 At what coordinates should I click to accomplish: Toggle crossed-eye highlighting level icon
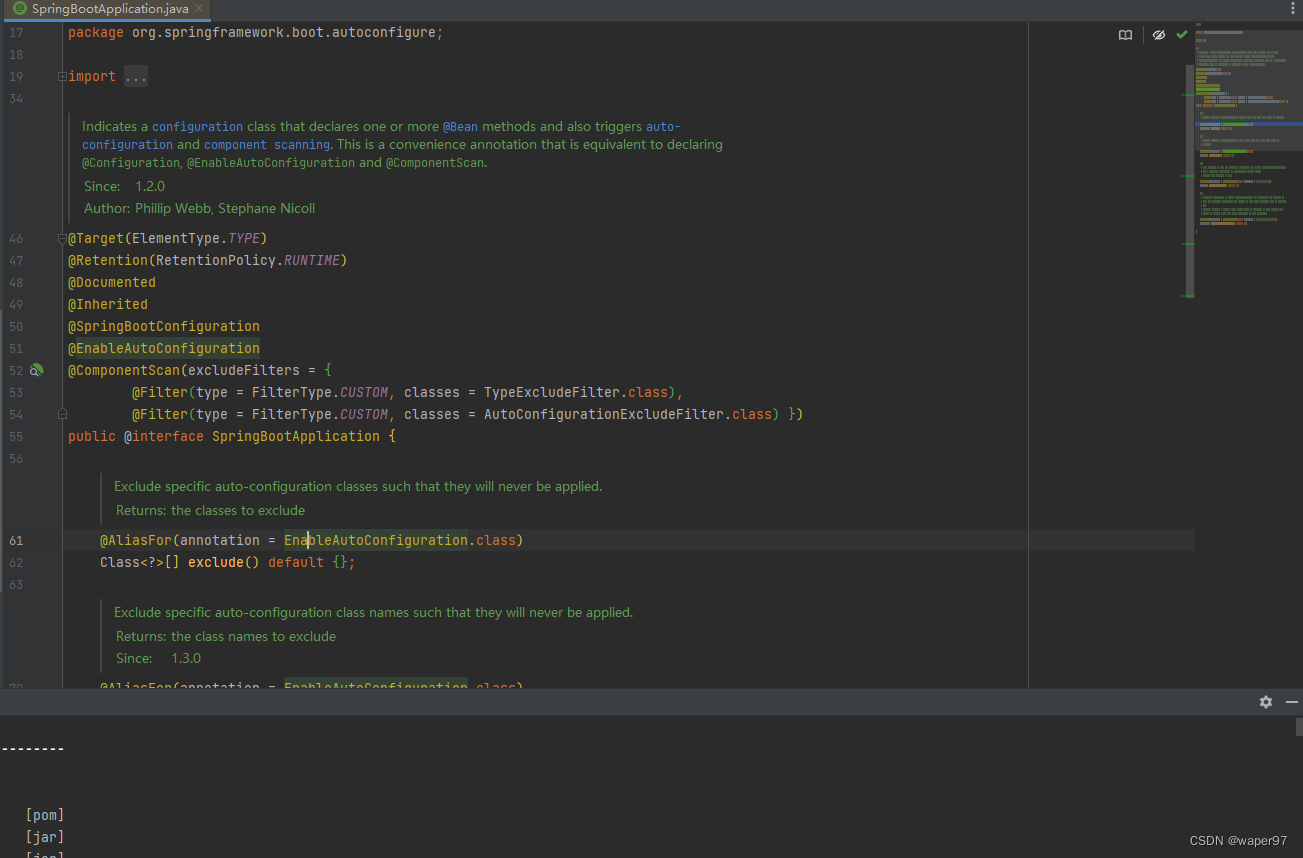tap(1159, 35)
